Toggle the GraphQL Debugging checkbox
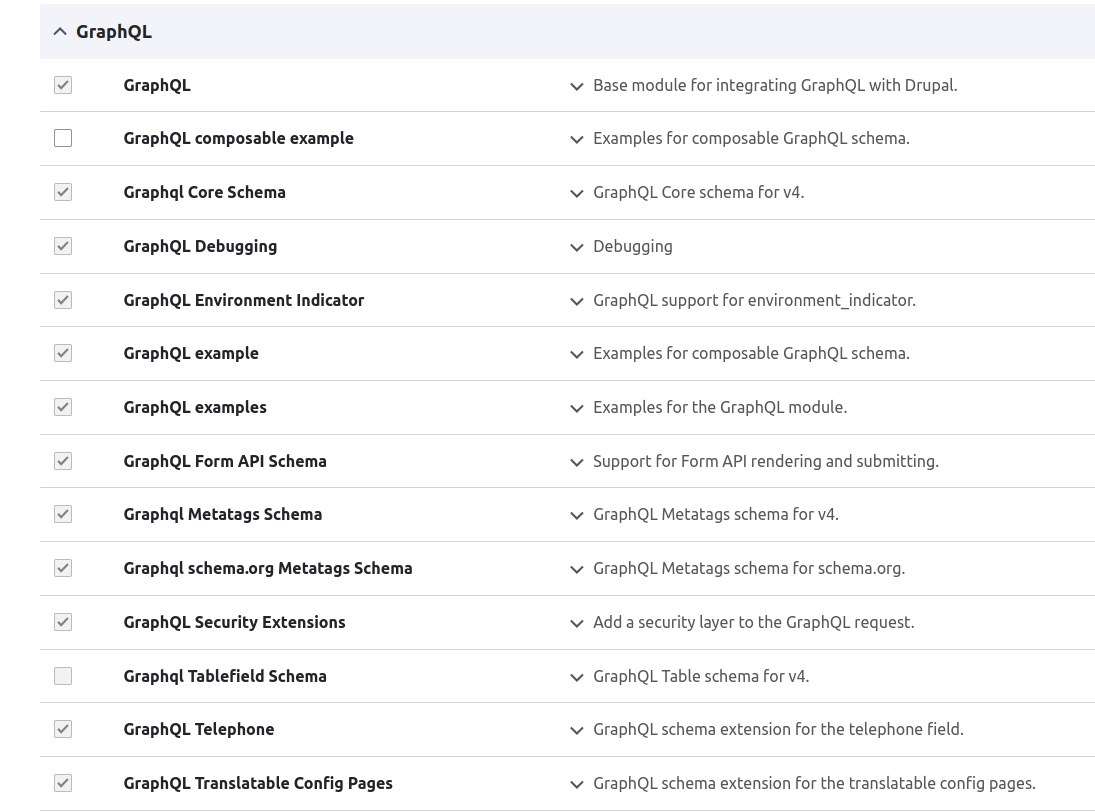 click(63, 246)
